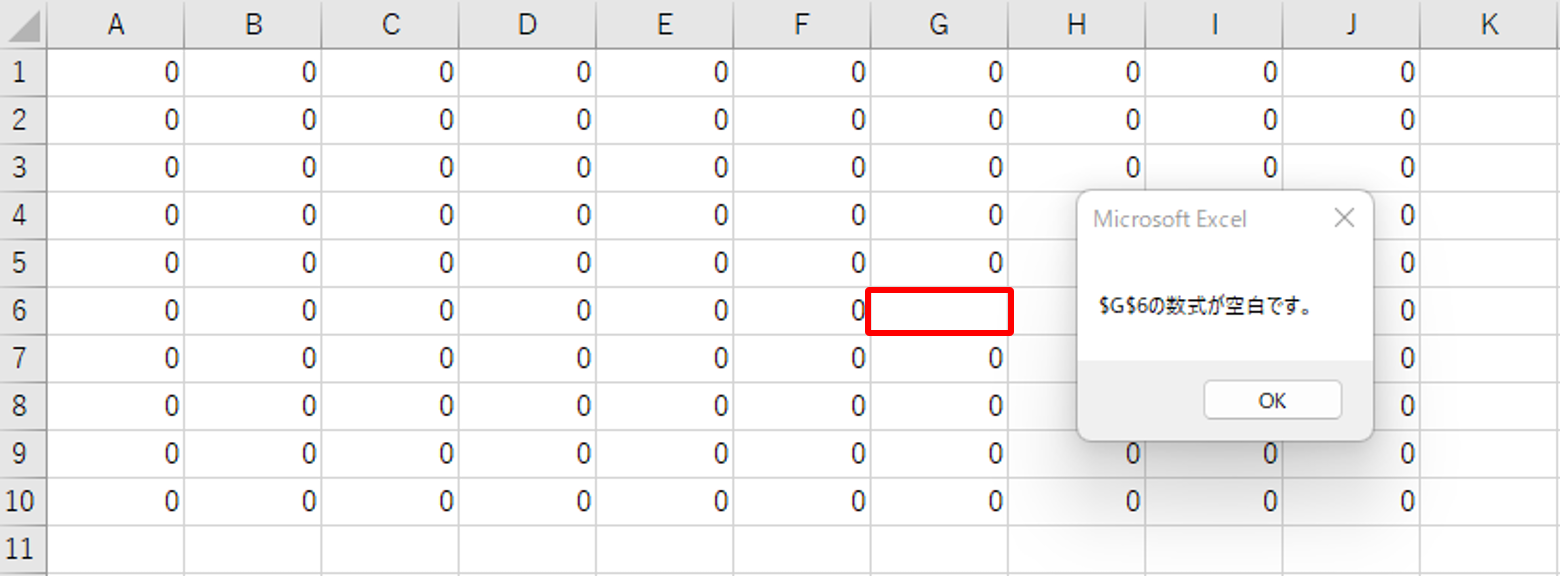The image size is (1560, 576).
Task: Select row 1 header
Action: (22, 72)
